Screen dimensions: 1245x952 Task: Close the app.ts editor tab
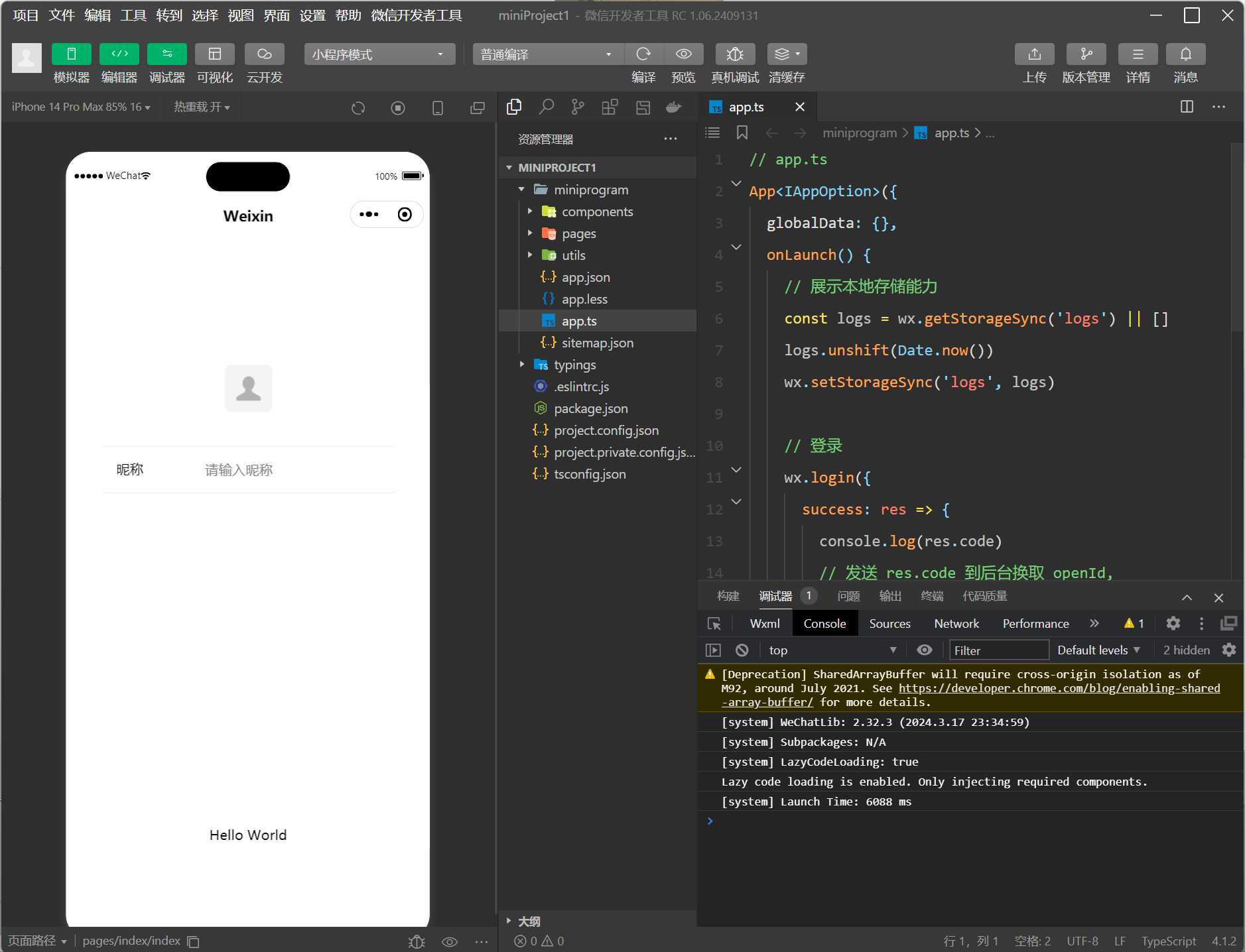(800, 107)
